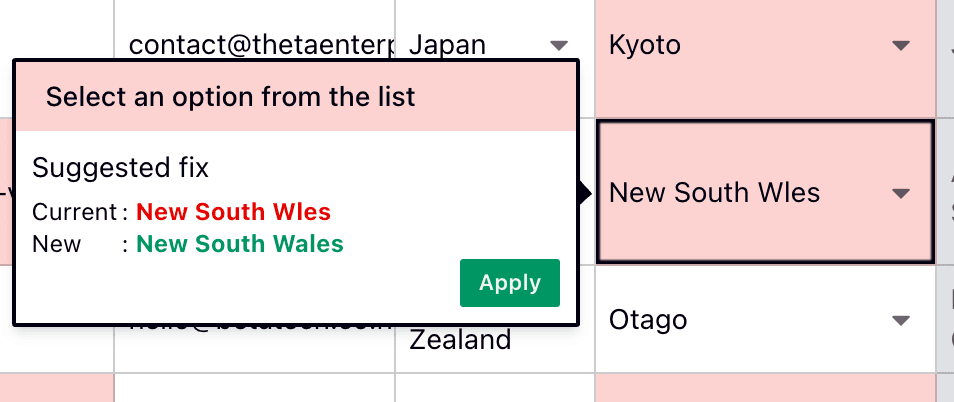Open the Japan country dropdown arrow
The height and width of the screenshot is (402, 954).
pos(559,45)
